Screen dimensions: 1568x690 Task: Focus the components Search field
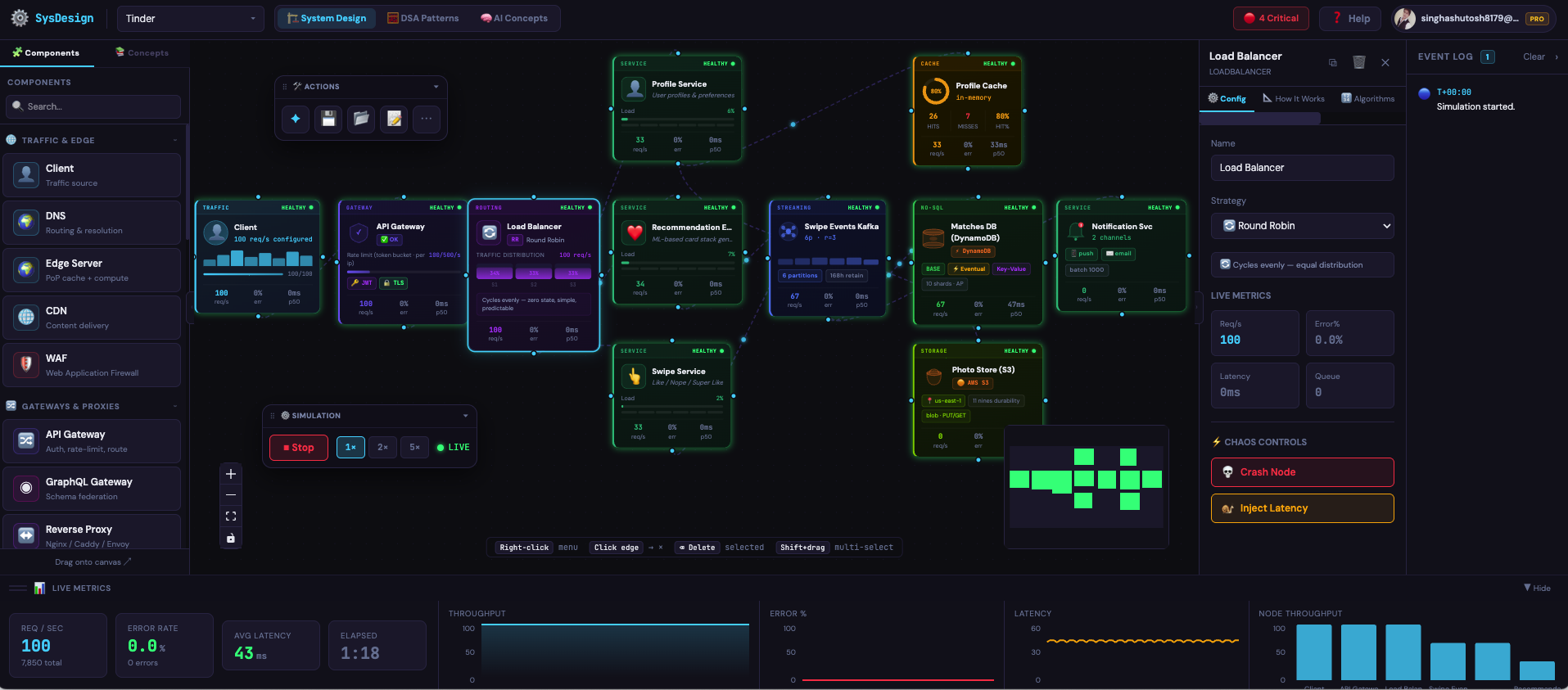93,106
